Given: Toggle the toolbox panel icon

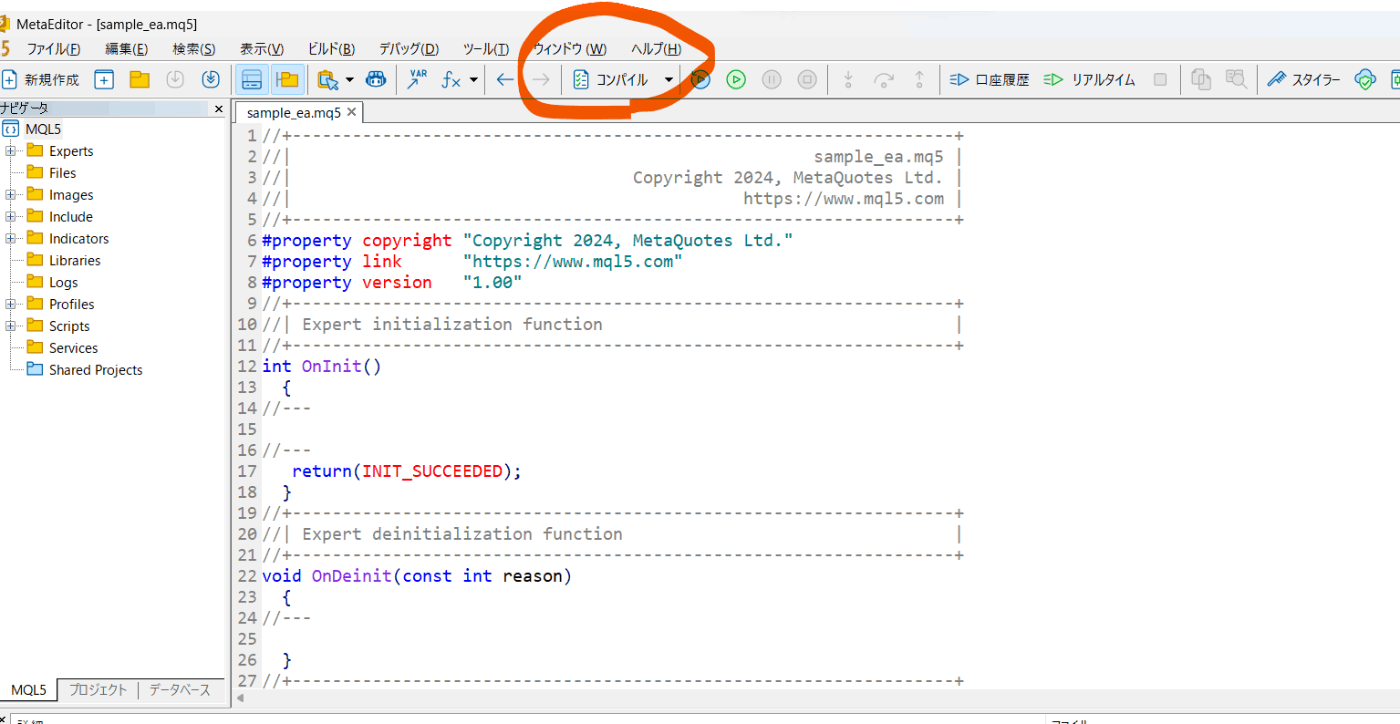Looking at the screenshot, I should pos(252,80).
